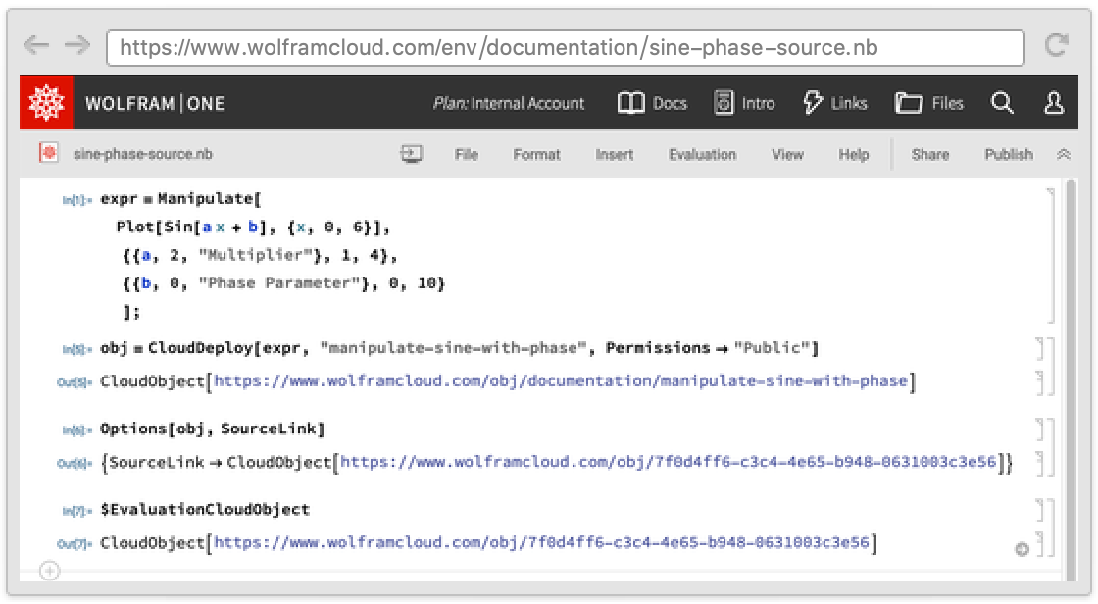
Task: Open the Files folder icon
Action: click(x=908, y=103)
